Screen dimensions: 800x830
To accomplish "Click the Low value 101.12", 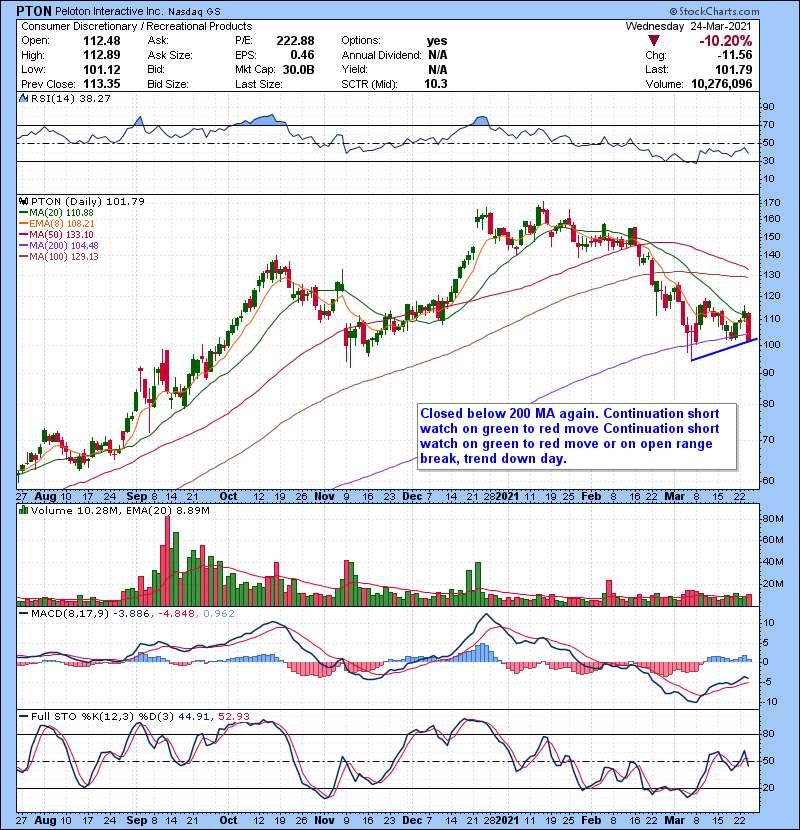I will pyautogui.click(x=102, y=69).
